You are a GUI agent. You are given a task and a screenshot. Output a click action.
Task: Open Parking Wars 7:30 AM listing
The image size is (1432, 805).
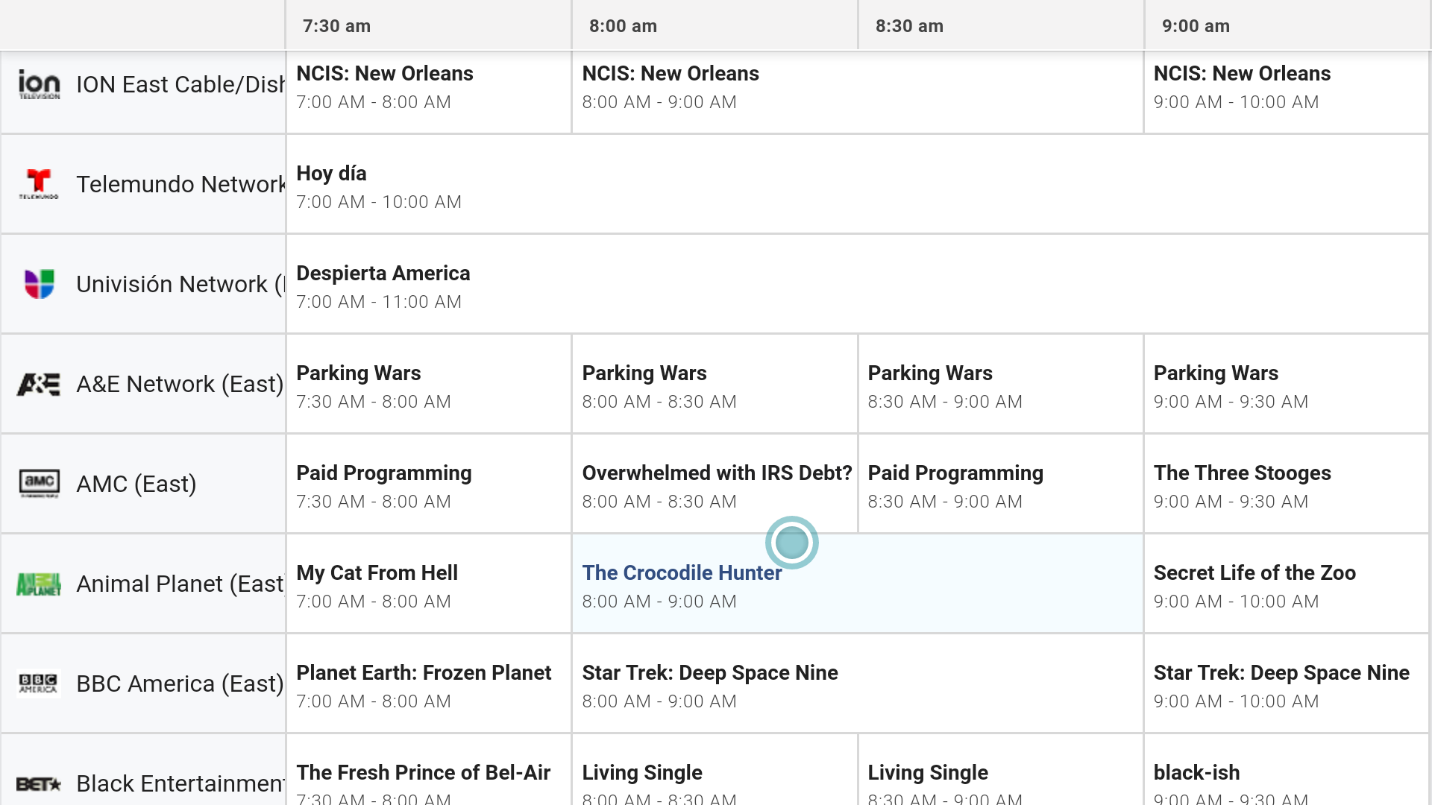click(x=428, y=384)
